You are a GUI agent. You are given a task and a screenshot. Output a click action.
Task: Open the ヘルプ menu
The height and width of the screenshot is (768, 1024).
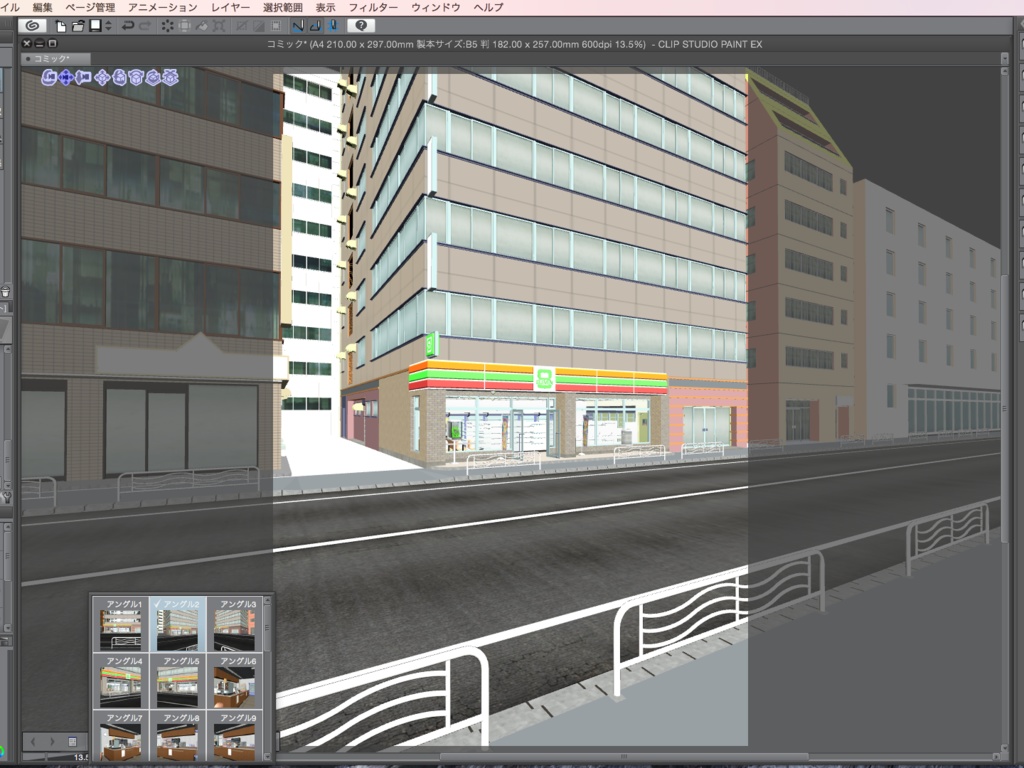(x=488, y=7)
